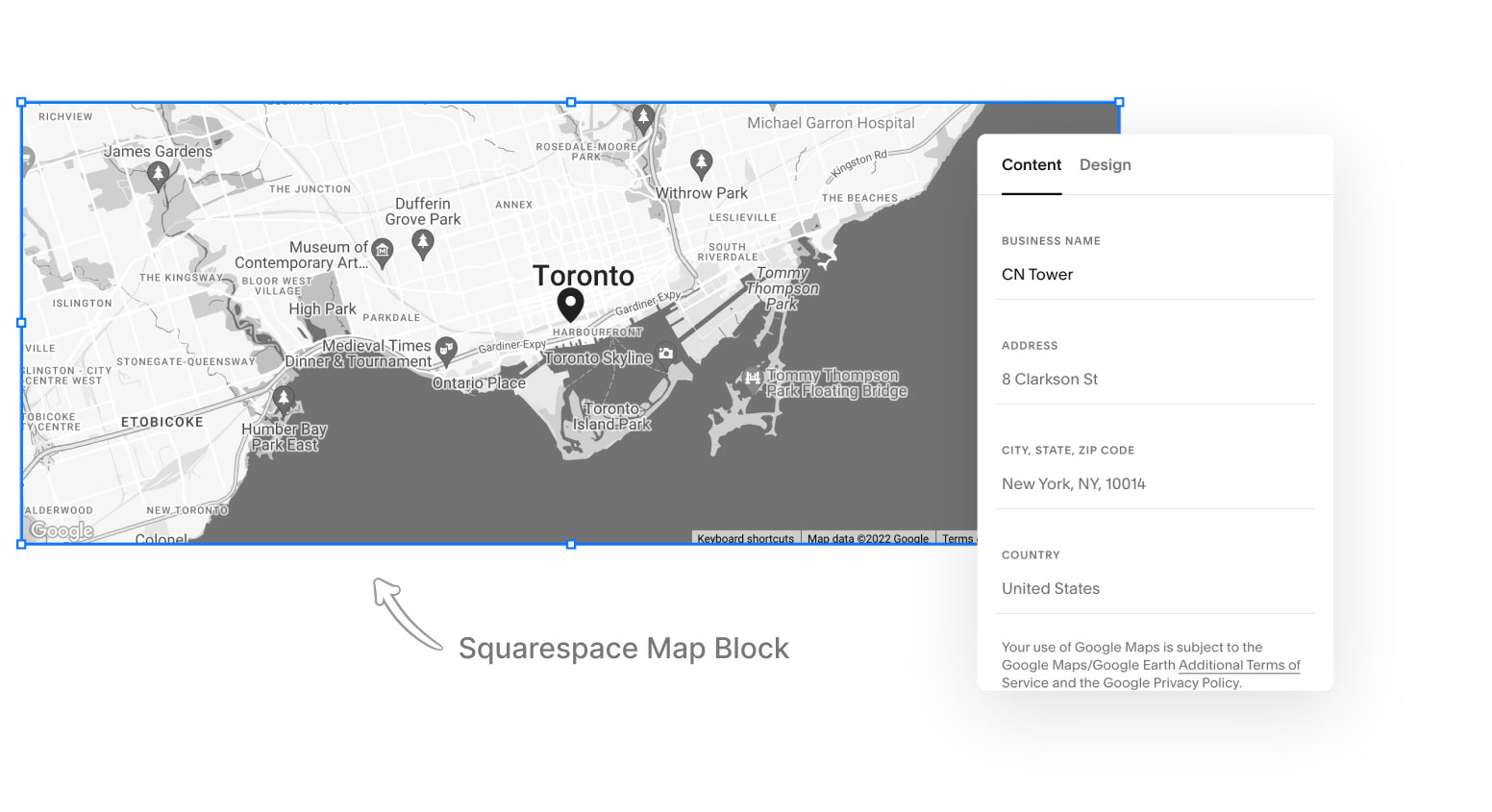Select the Tommy Thompson Park Floating Bridge icon

point(753,377)
